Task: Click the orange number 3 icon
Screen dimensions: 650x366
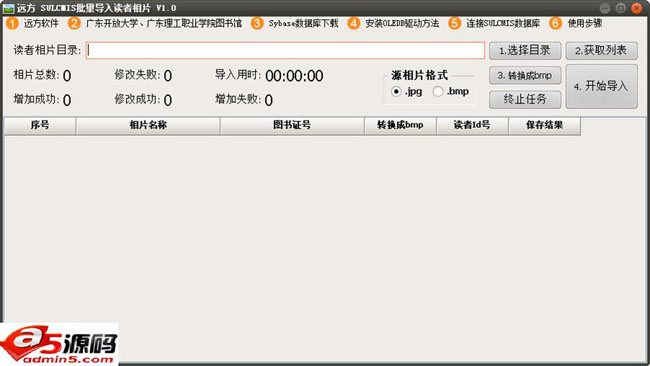Action: (257, 23)
